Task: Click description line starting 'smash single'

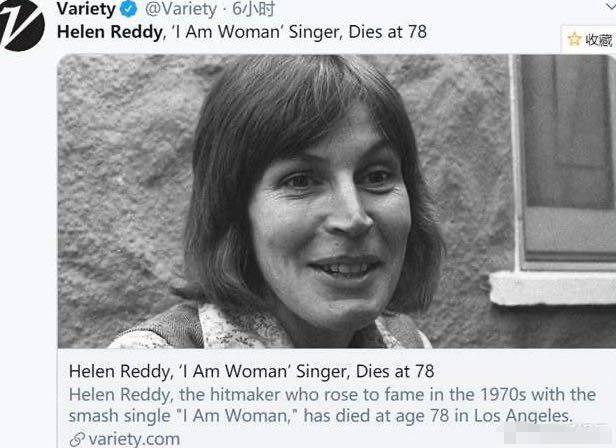Action: click(320, 416)
